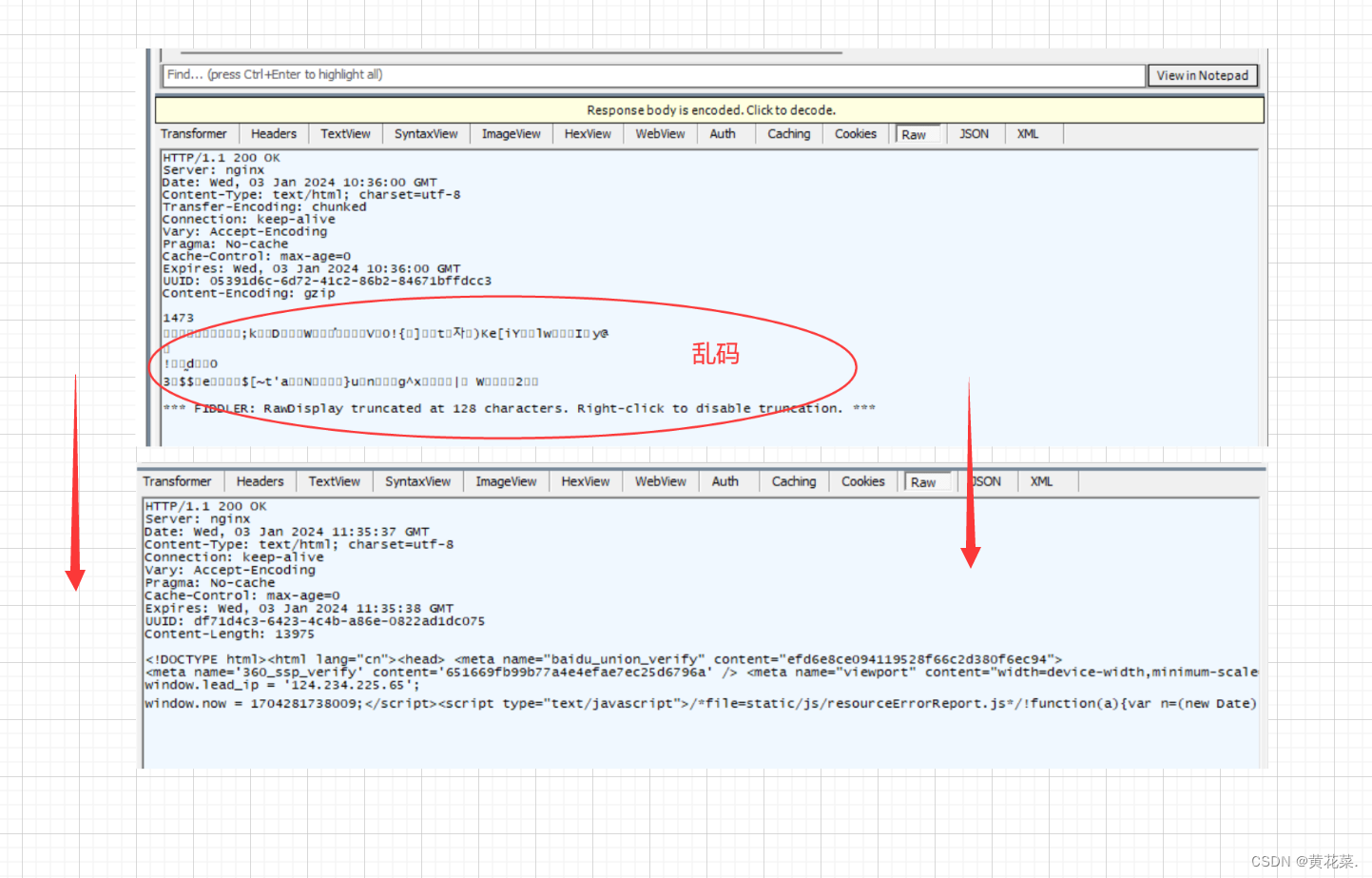Screen dimensions: 1372x878
Task: Switch to XML tab in lower panel
Action: pyautogui.click(x=1041, y=481)
